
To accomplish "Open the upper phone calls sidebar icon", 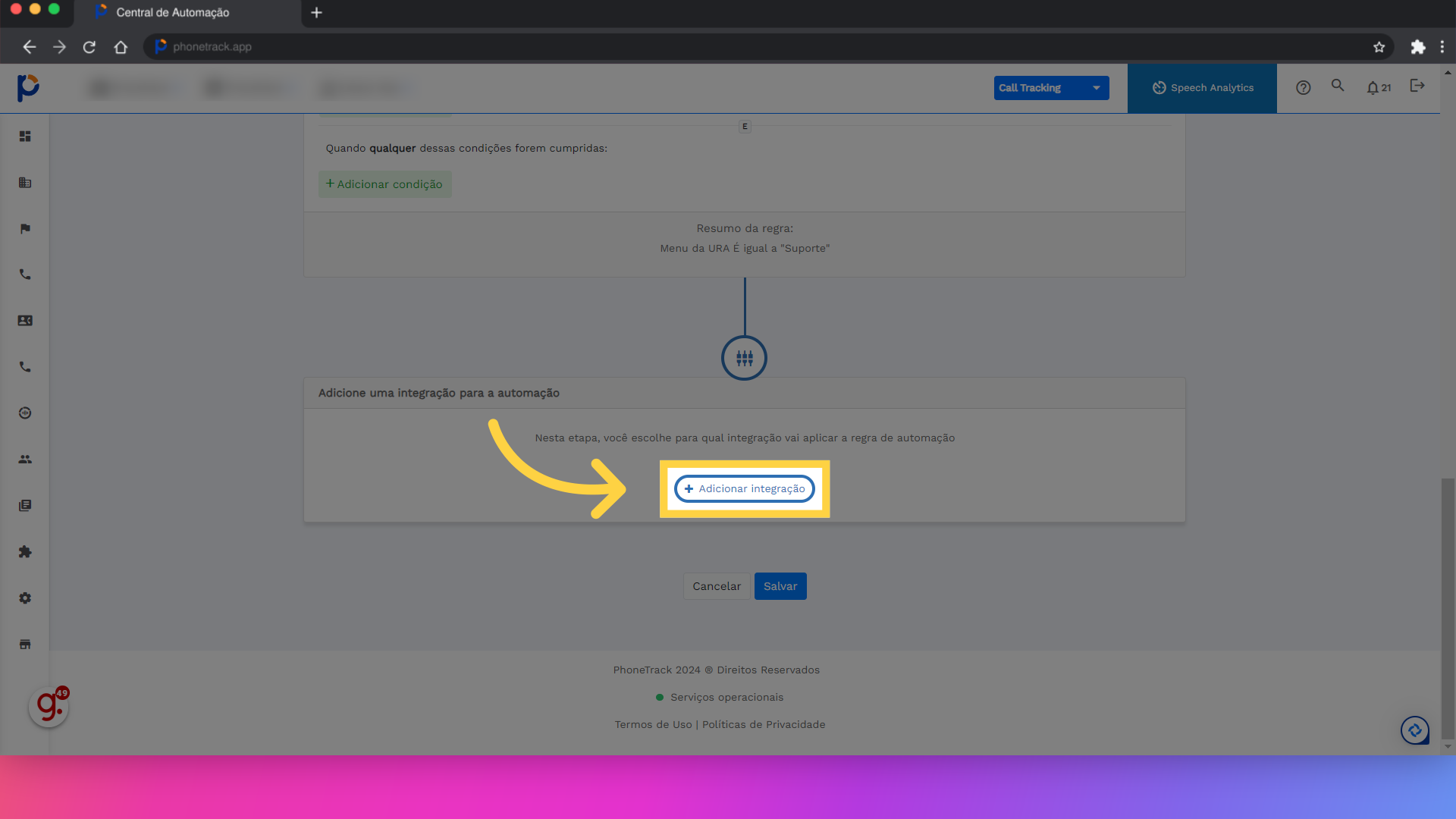I will click(25, 275).
